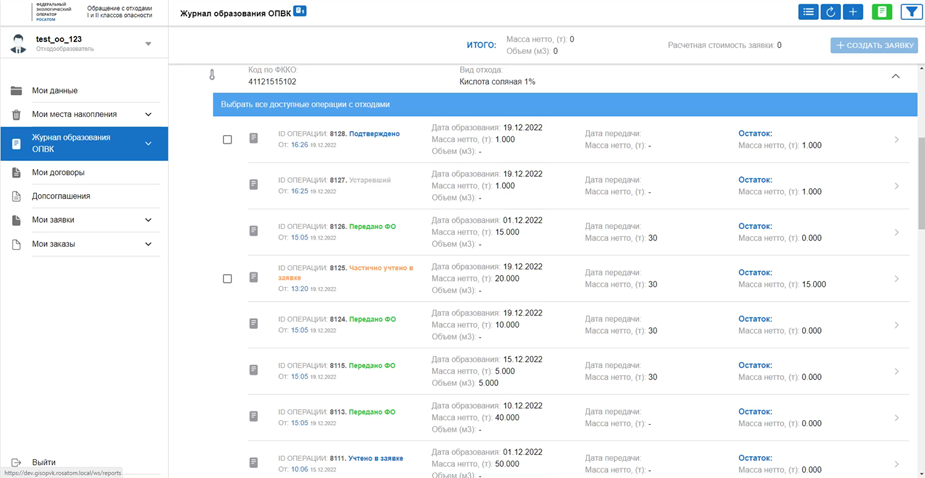Select the folder icon of Мои данные
The height and width of the screenshot is (478, 925).
coord(17,91)
